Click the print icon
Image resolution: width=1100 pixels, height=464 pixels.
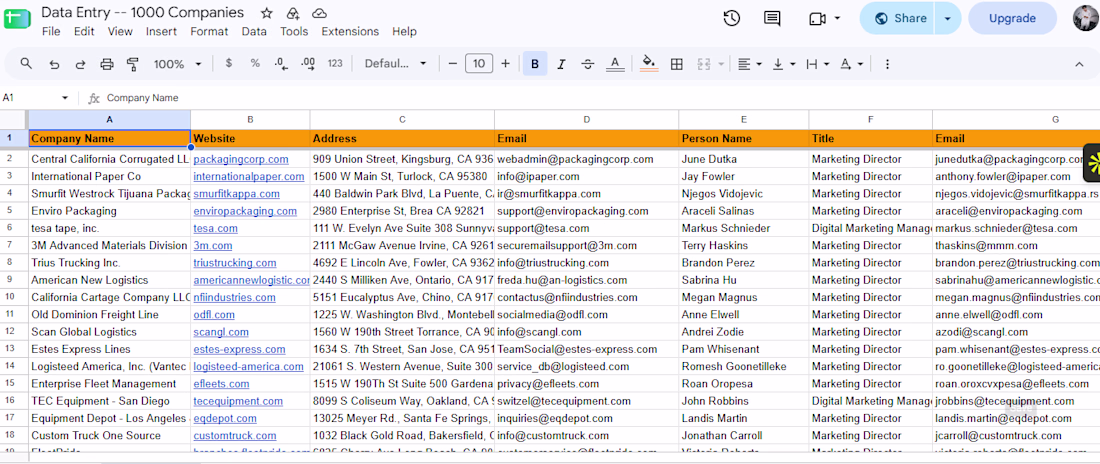click(x=107, y=64)
